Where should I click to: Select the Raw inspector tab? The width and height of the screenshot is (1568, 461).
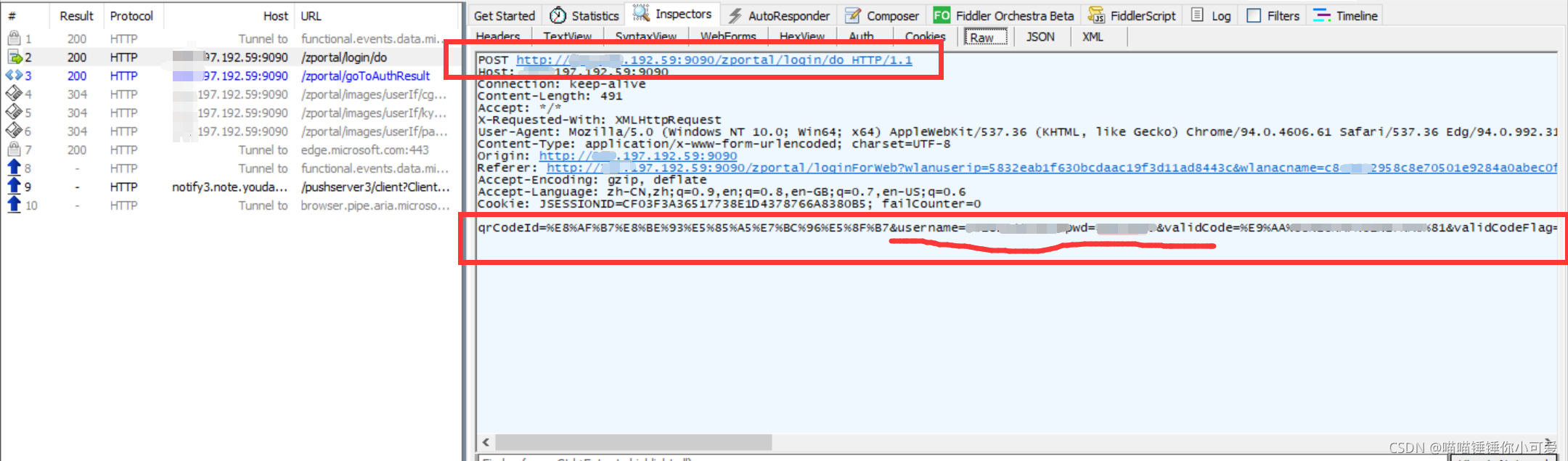[986, 37]
